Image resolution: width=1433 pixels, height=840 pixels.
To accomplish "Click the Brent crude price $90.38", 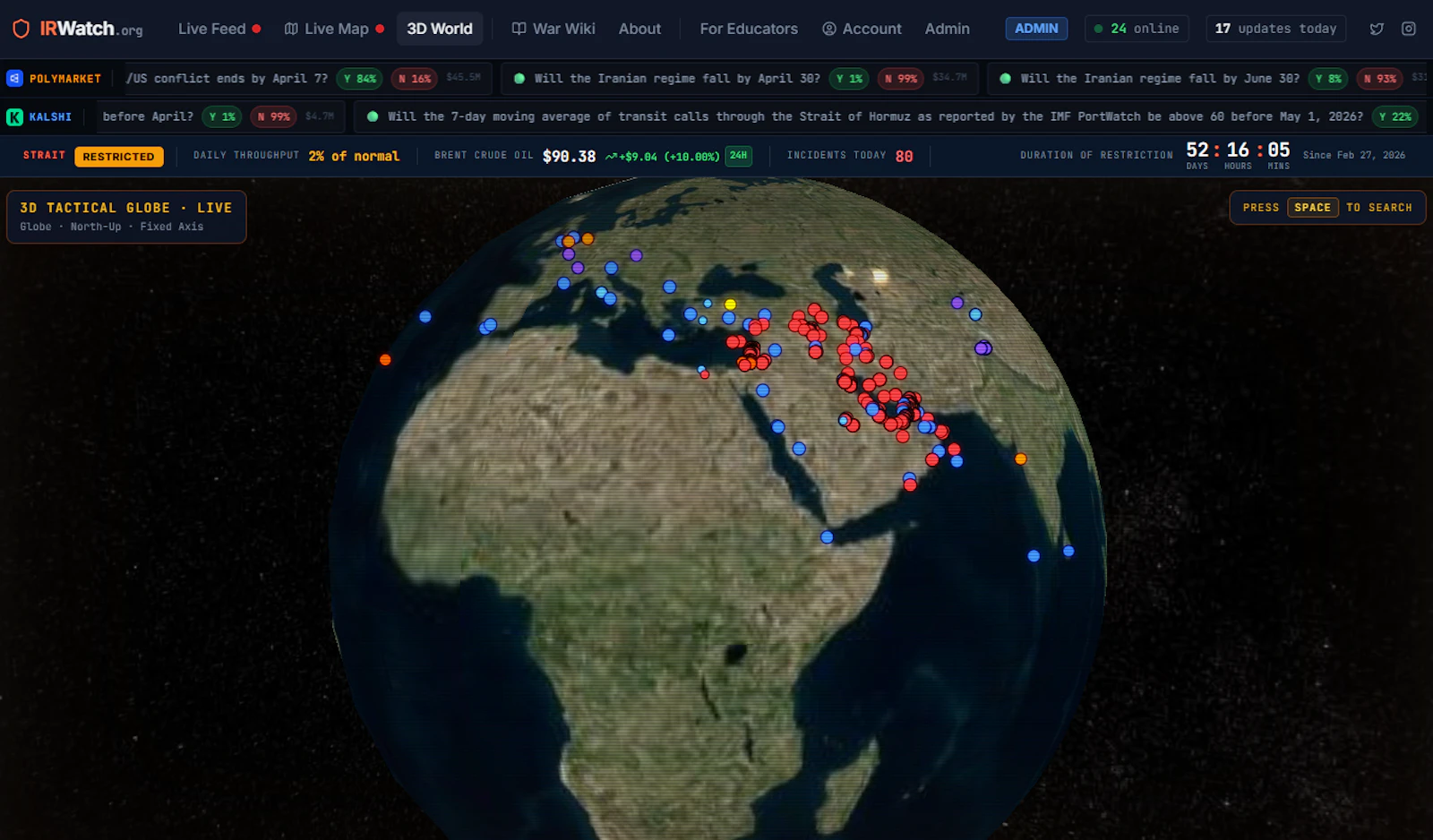I will 569,156.
